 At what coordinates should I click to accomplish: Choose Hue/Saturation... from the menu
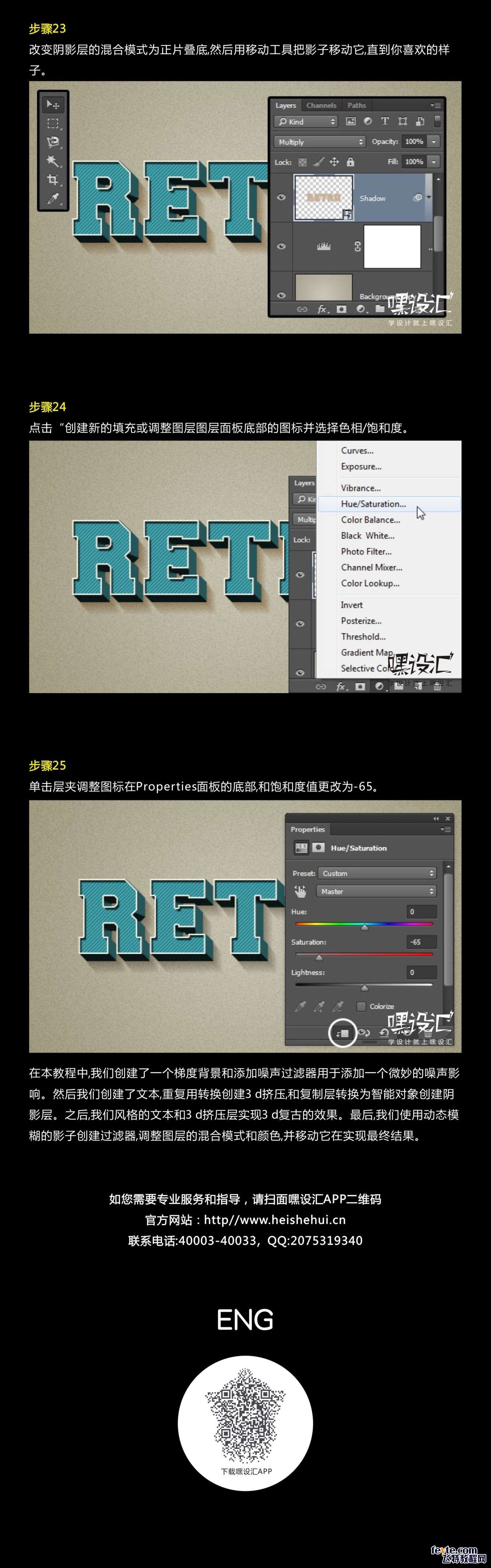click(x=373, y=504)
